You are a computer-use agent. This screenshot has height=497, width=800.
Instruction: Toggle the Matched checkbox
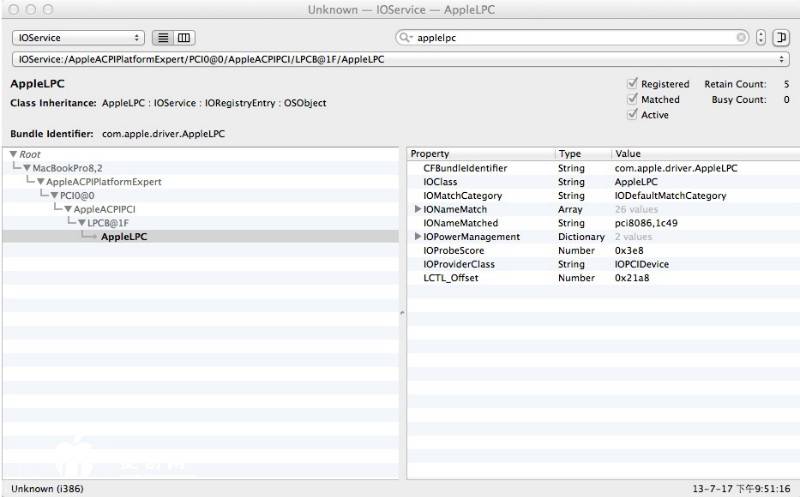coord(632,99)
